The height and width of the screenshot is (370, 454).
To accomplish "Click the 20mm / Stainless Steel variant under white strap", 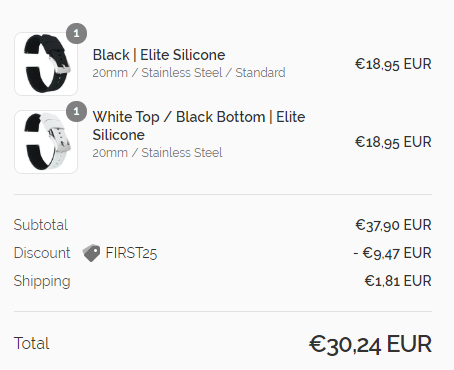I will point(157,153).
